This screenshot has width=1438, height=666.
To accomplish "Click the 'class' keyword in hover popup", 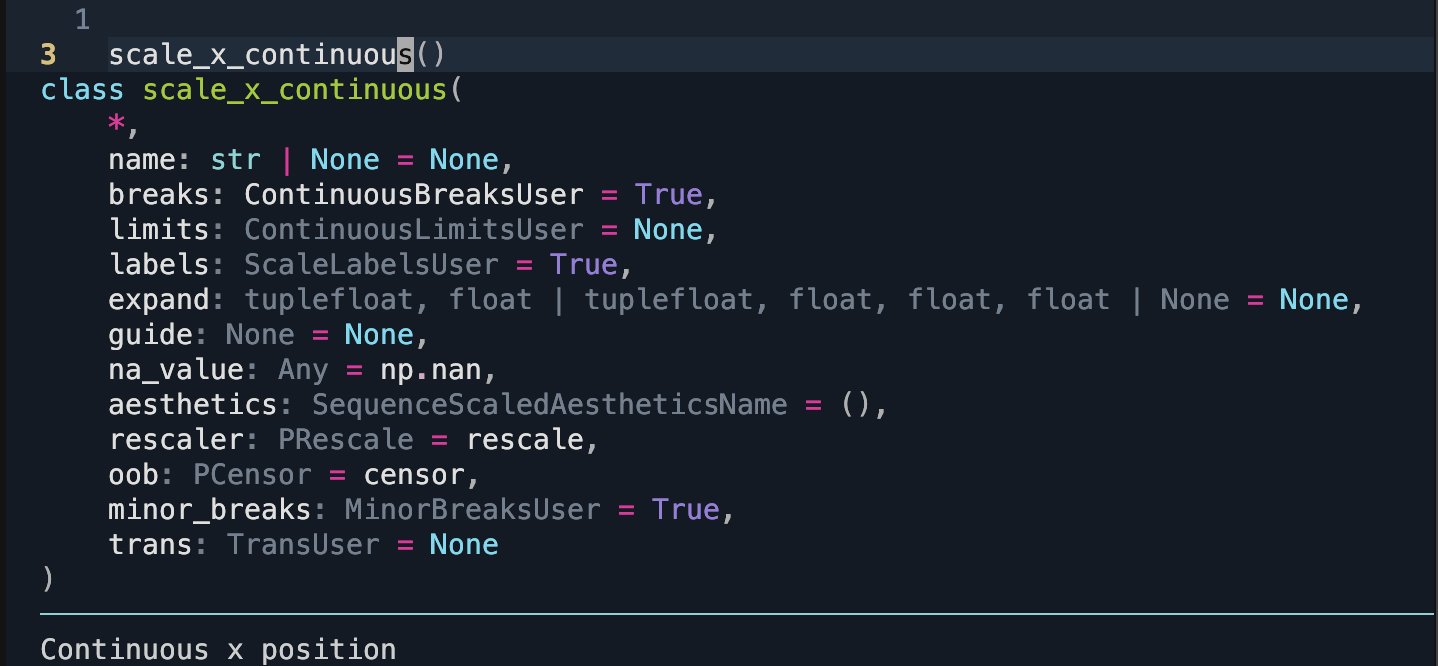I will [82, 90].
